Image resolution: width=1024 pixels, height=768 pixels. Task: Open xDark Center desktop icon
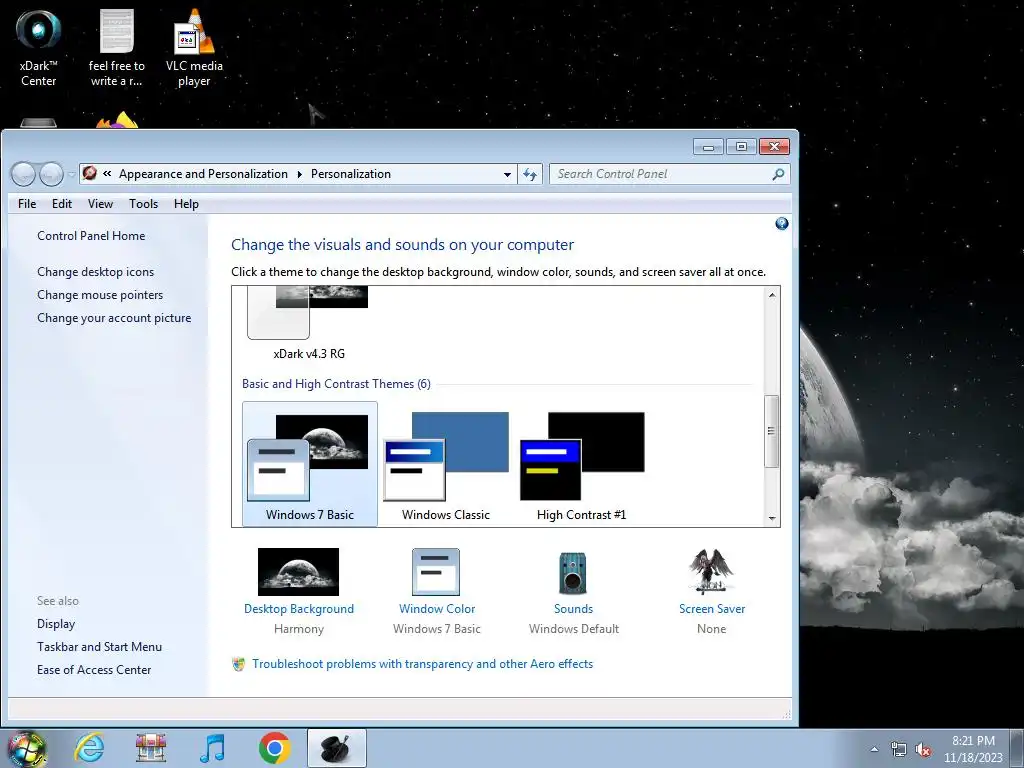click(x=39, y=48)
